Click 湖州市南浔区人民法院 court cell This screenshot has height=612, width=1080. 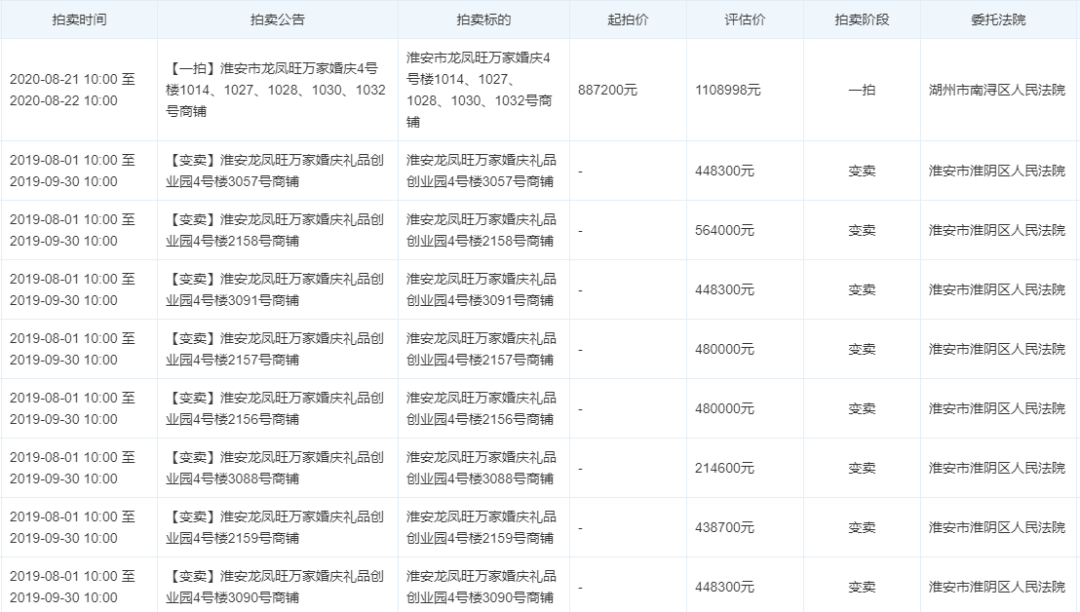click(997, 90)
